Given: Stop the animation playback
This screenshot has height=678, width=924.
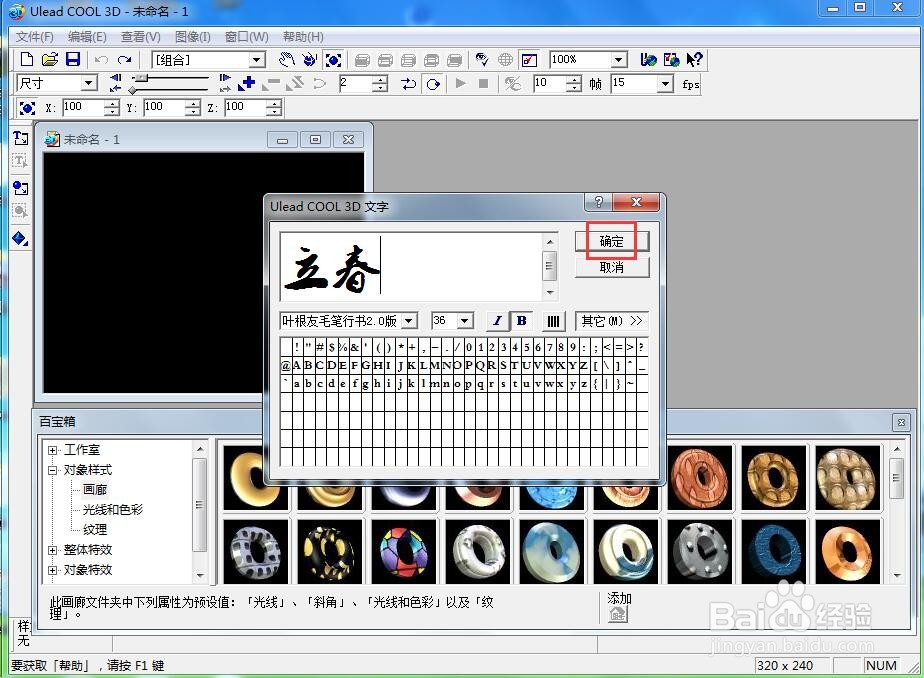Looking at the screenshot, I should click(483, 84).
